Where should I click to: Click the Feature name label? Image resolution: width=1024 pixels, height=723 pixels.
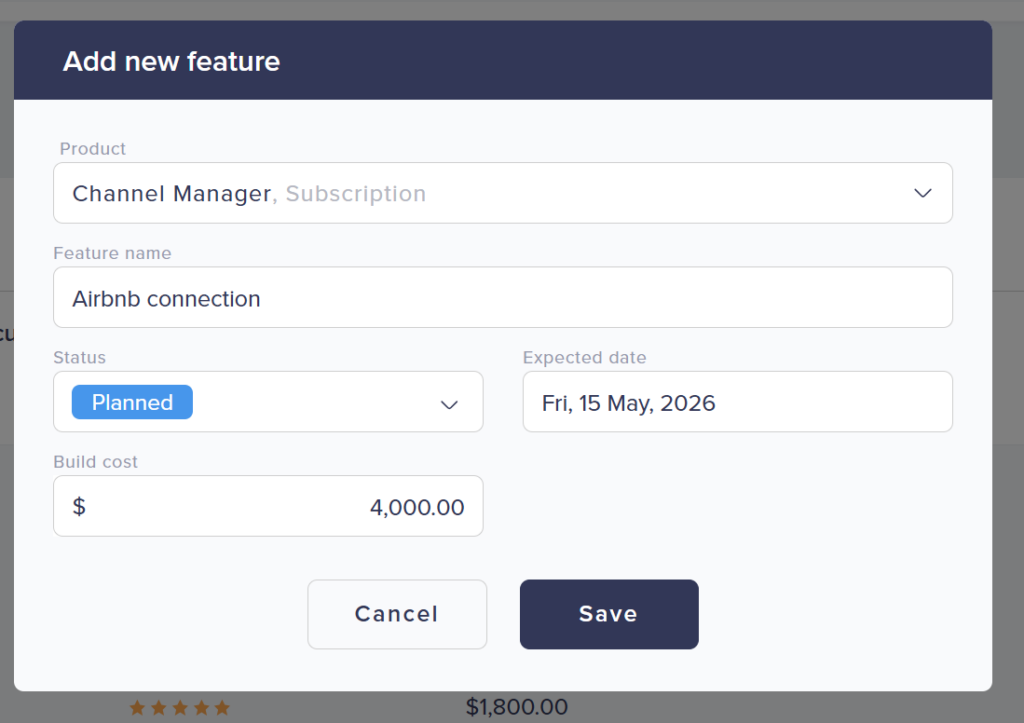[112, 253]
